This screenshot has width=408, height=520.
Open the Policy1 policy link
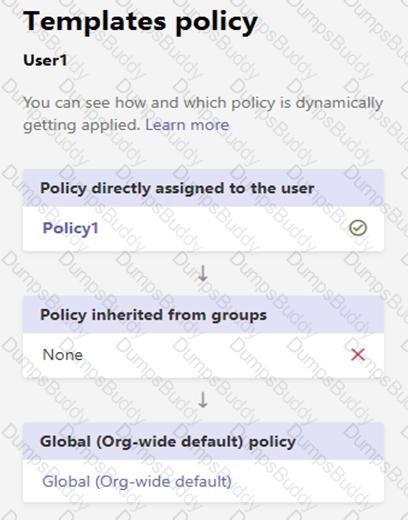[x=71, y=229]
